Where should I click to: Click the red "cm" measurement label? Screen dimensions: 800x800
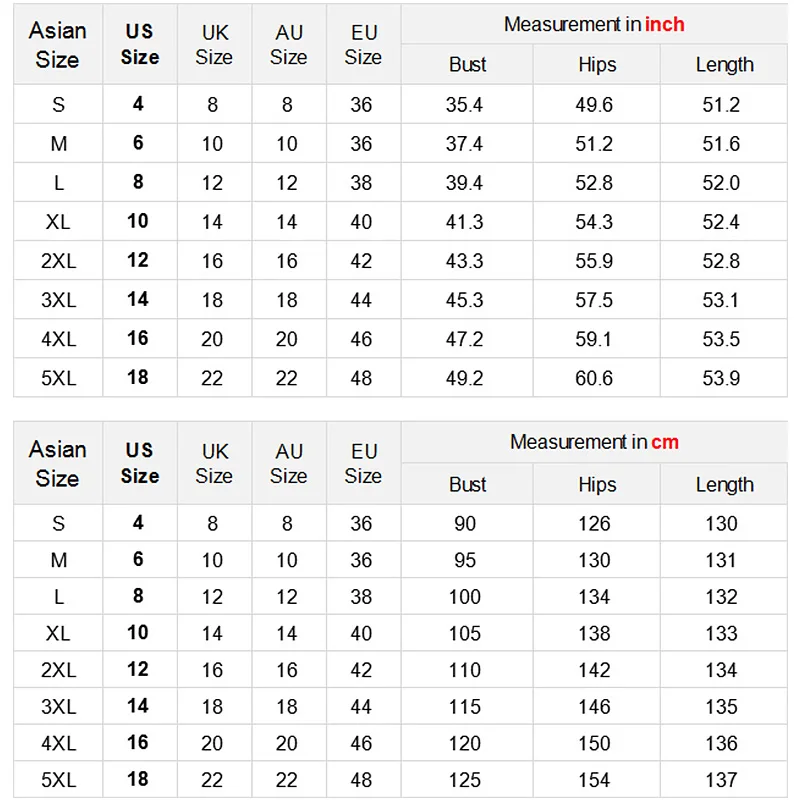tap(665, 442)
